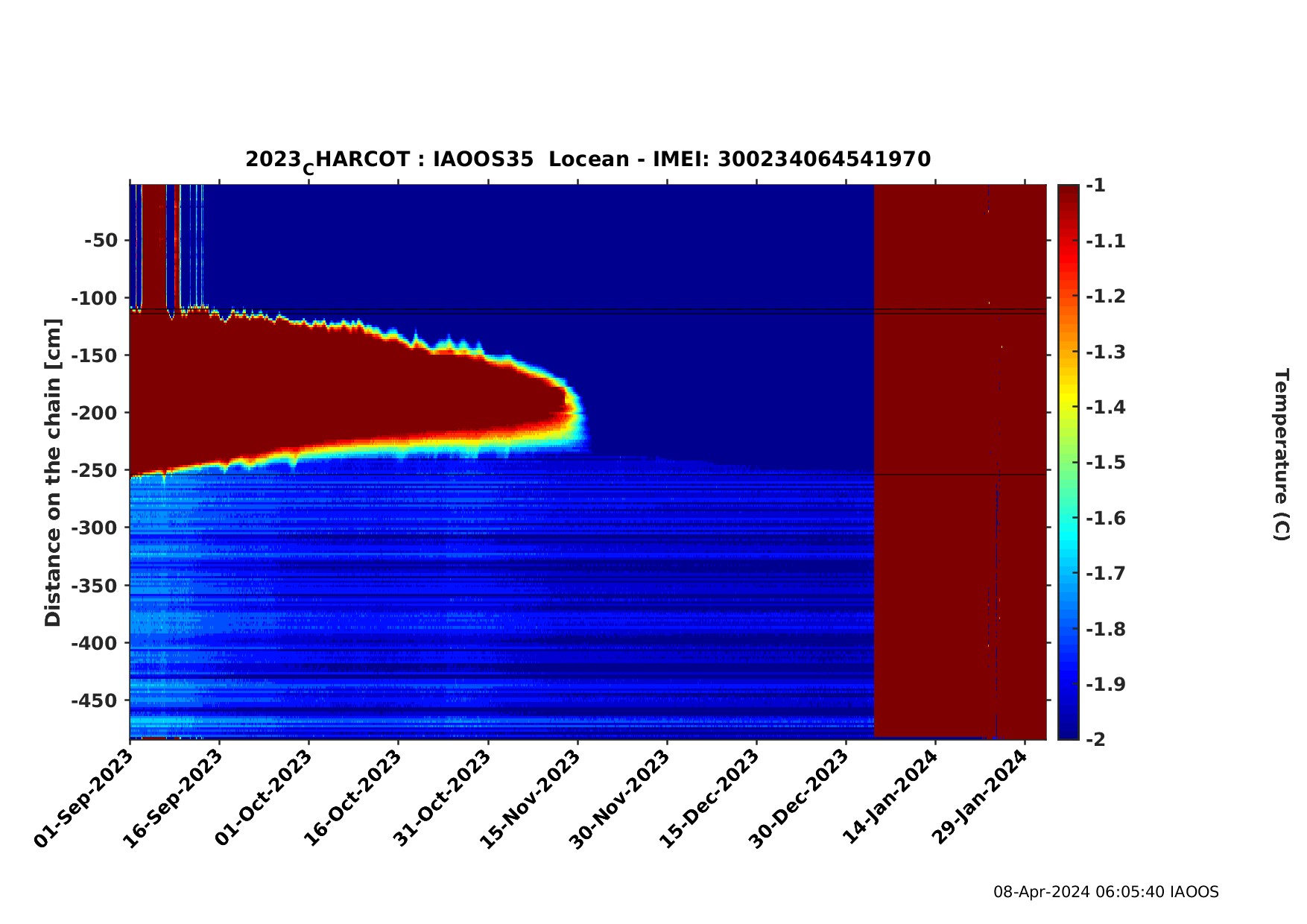Screen dimensions: 1307x924
Task: Select the 29-Jan-2024 date tick label
Action: (979, 798)
